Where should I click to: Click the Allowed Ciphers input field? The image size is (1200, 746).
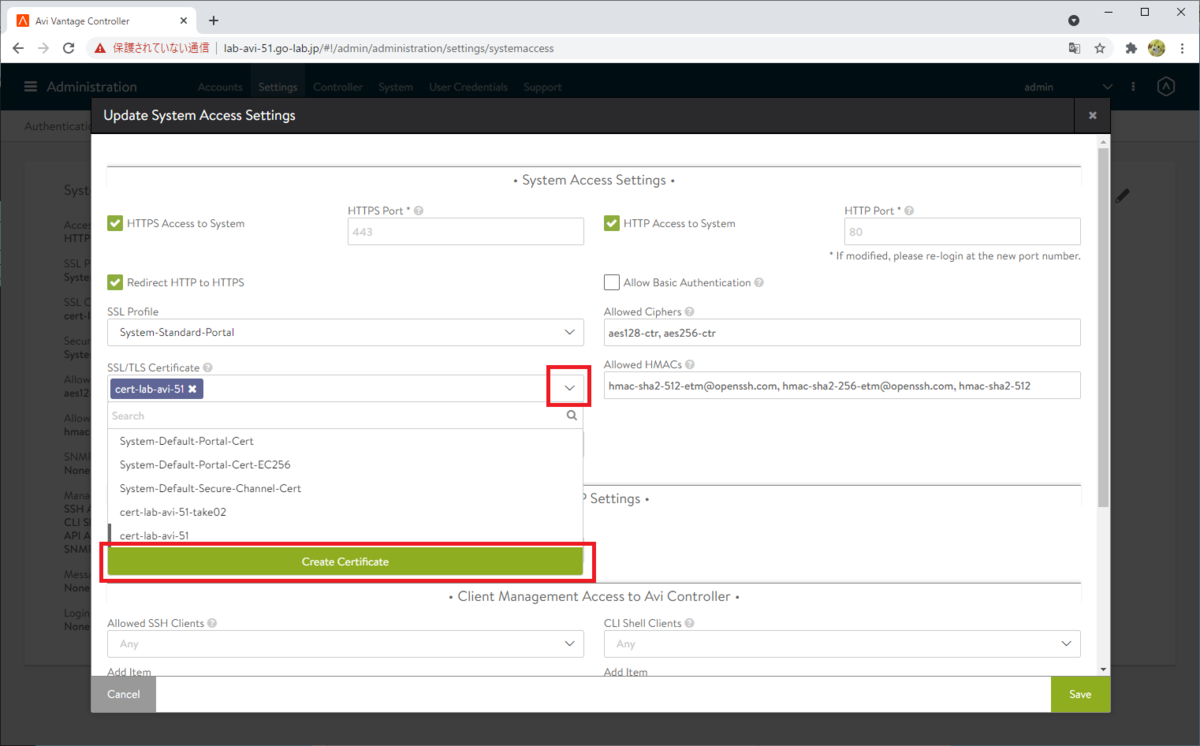point(842,332)
